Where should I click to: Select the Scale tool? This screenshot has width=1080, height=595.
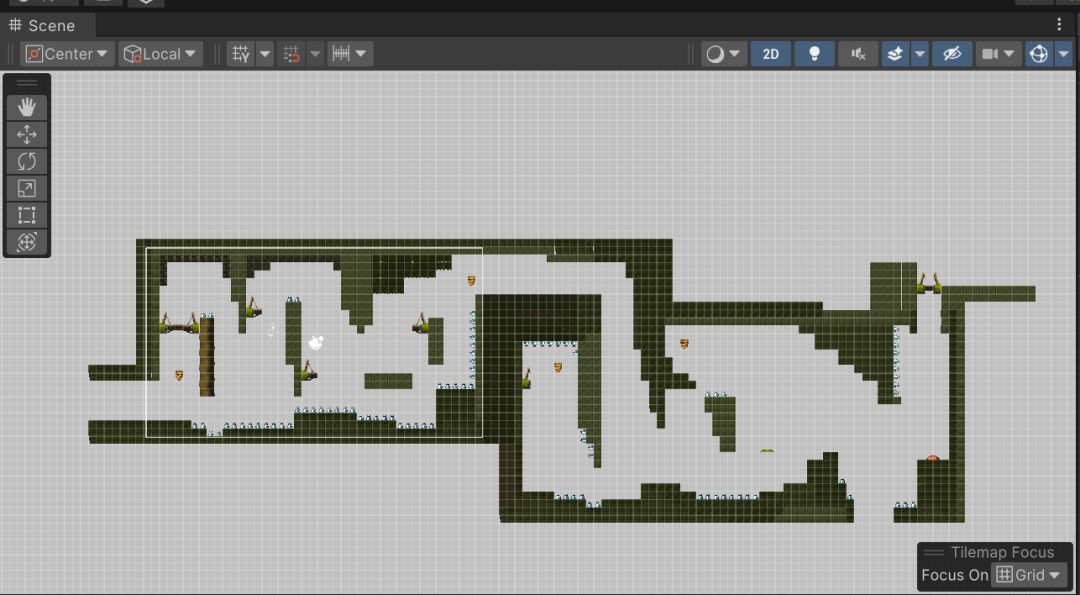[x=27, y=188]
